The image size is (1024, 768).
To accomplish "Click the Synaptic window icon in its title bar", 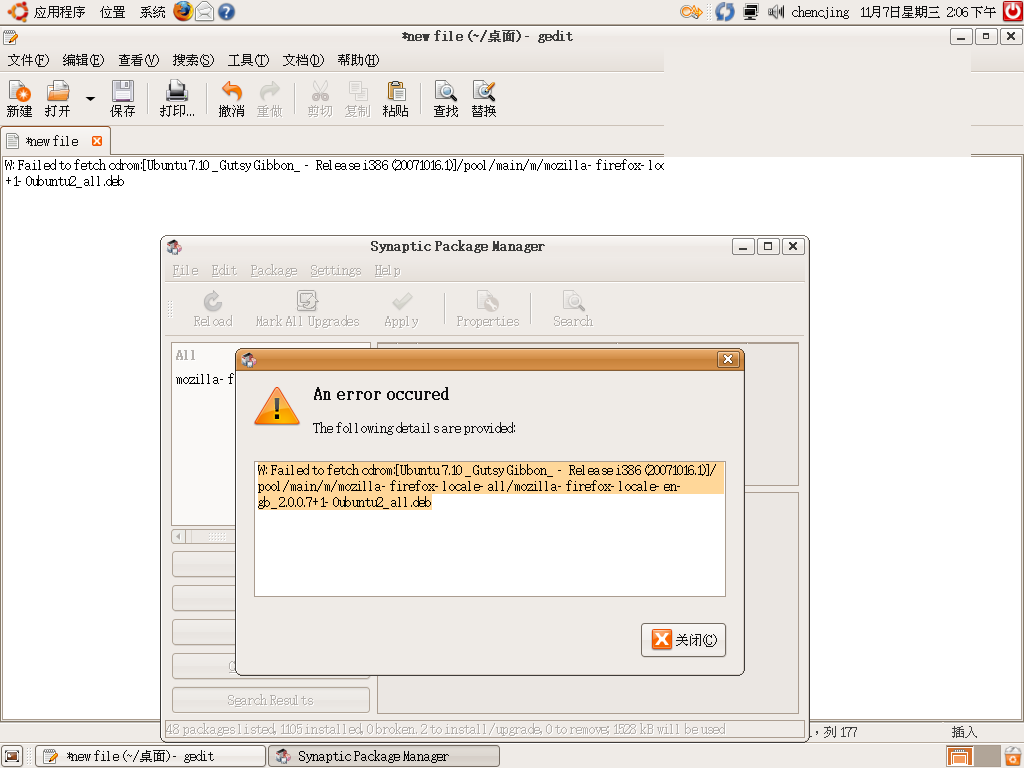I will pyautogui.click(x=174, y=247).
